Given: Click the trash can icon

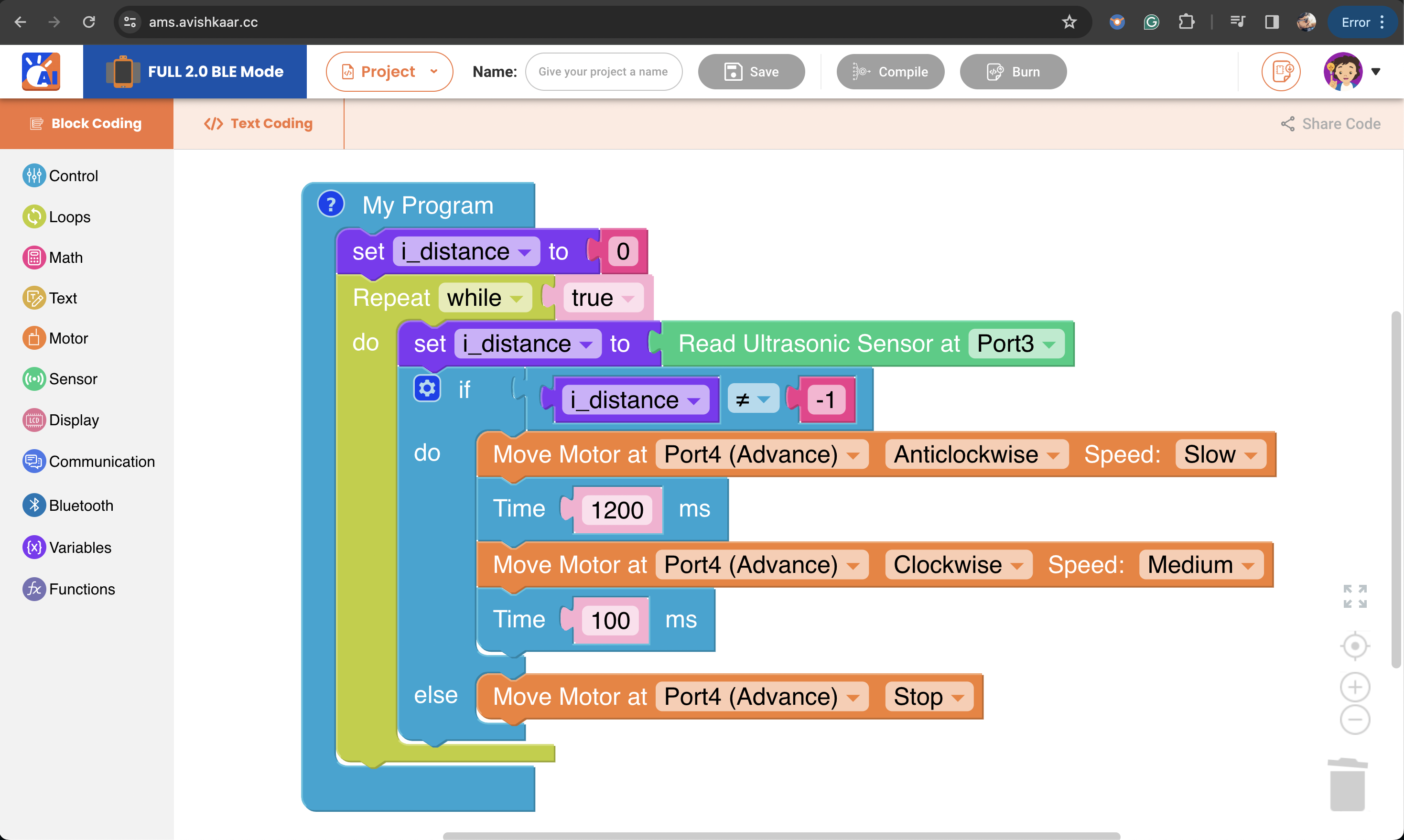Looking at the screenshot, I should pyautogui.click(x=1348, y=785).
